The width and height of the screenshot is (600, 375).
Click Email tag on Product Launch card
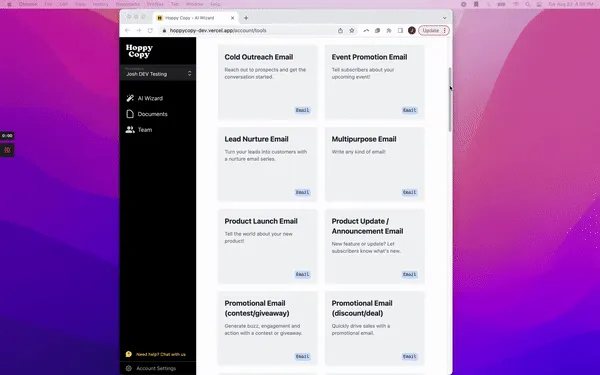click(x=302, y=274)
